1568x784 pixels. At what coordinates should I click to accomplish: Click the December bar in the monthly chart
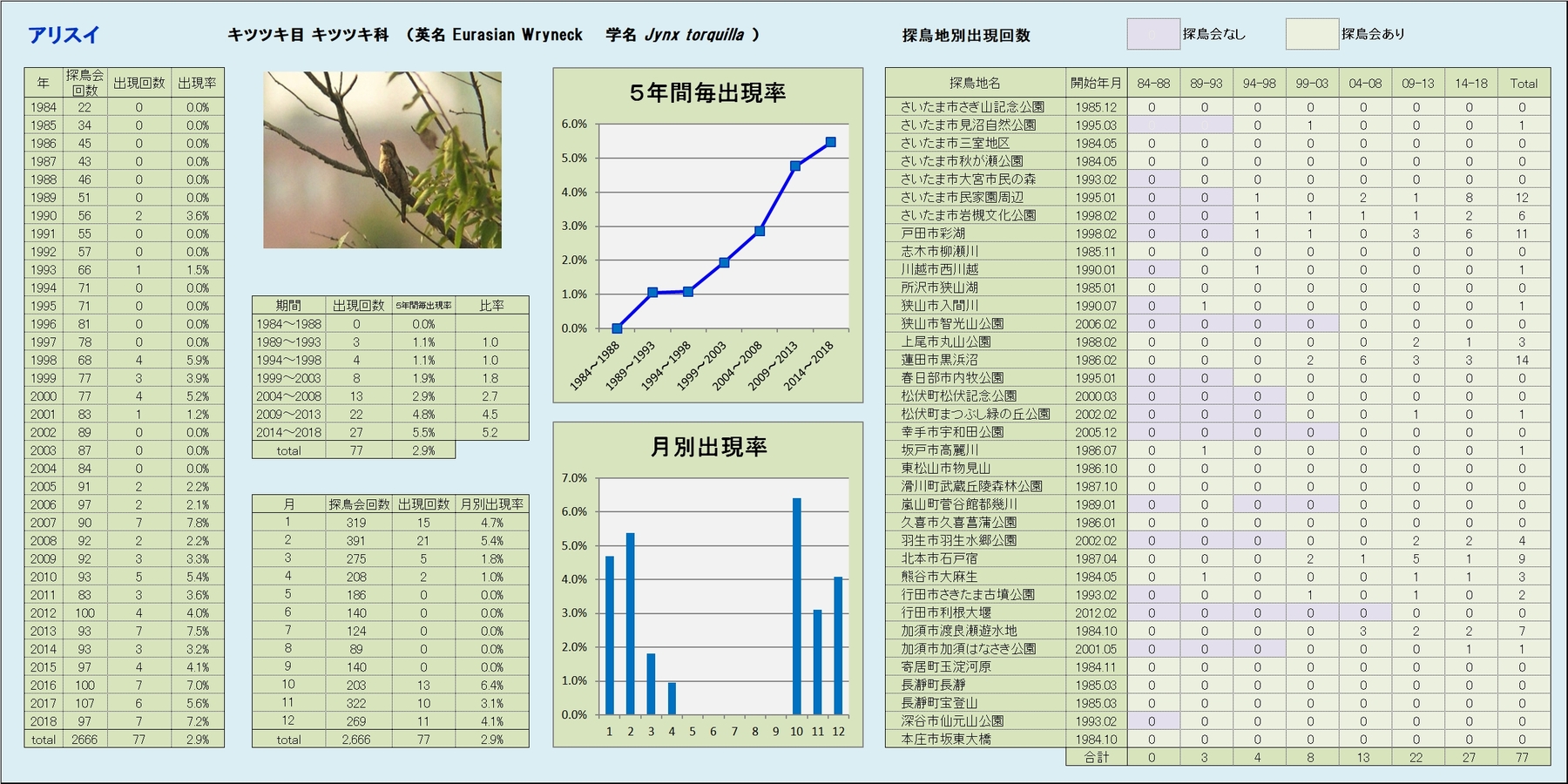click(x=838, y=645)
